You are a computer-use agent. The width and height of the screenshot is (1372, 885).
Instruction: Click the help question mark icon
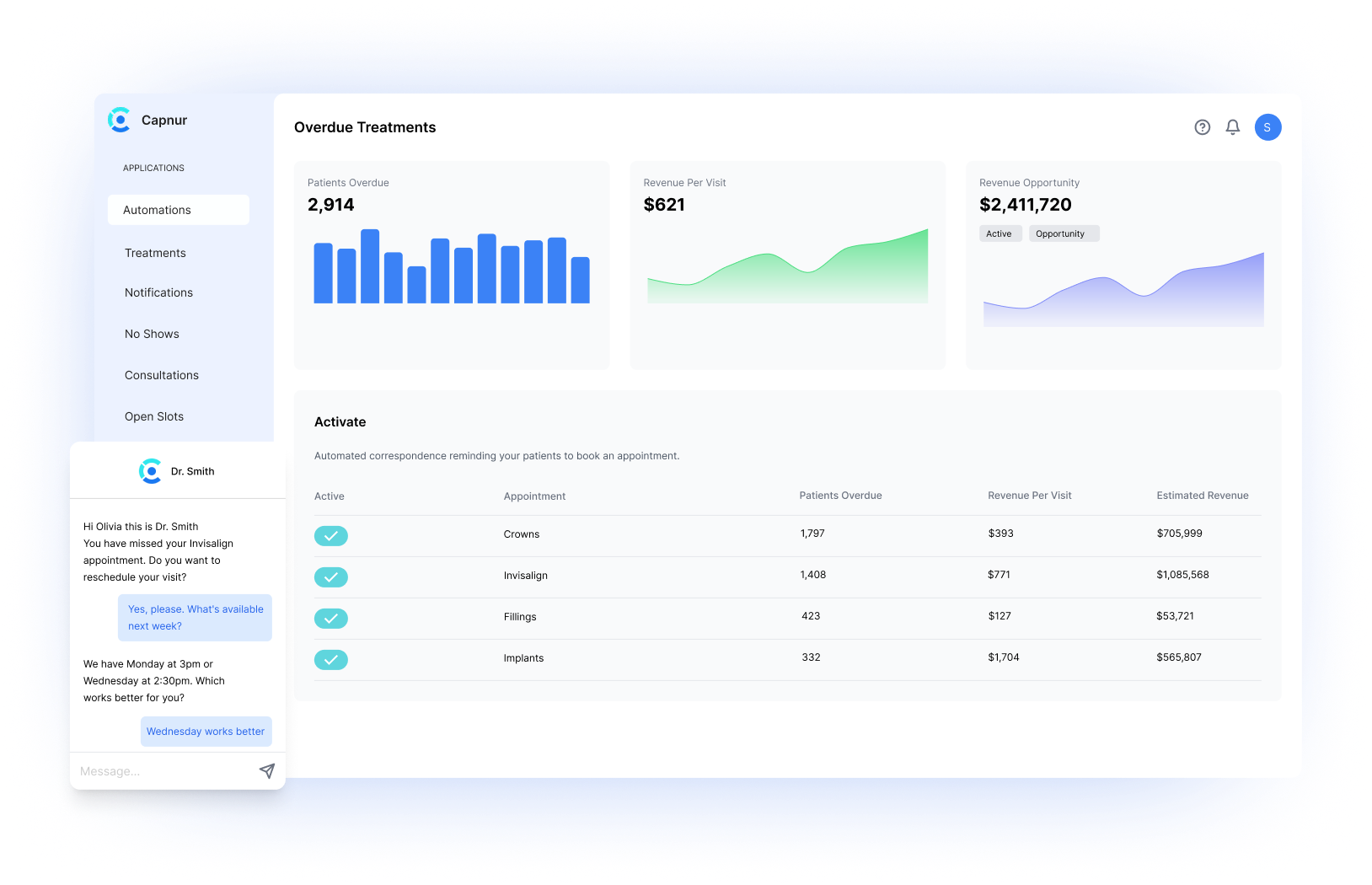(1203, 127)
